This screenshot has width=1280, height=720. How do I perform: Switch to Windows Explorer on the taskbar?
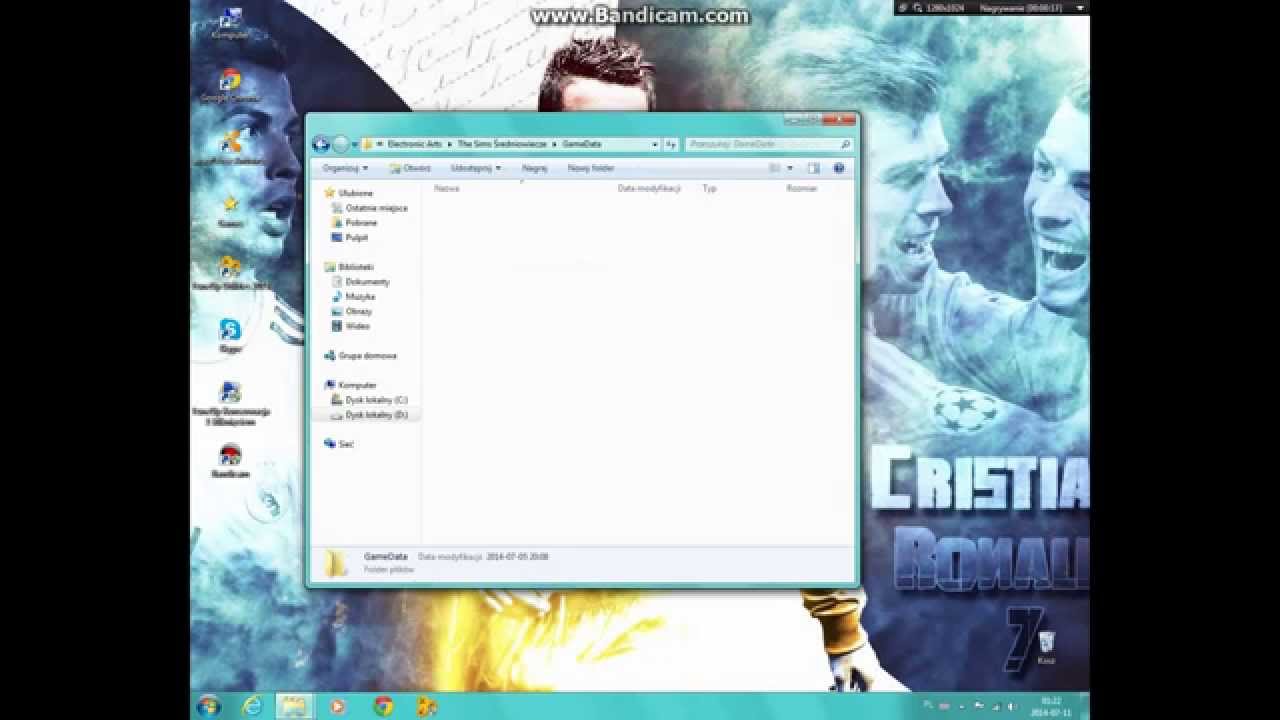(294, 706)
